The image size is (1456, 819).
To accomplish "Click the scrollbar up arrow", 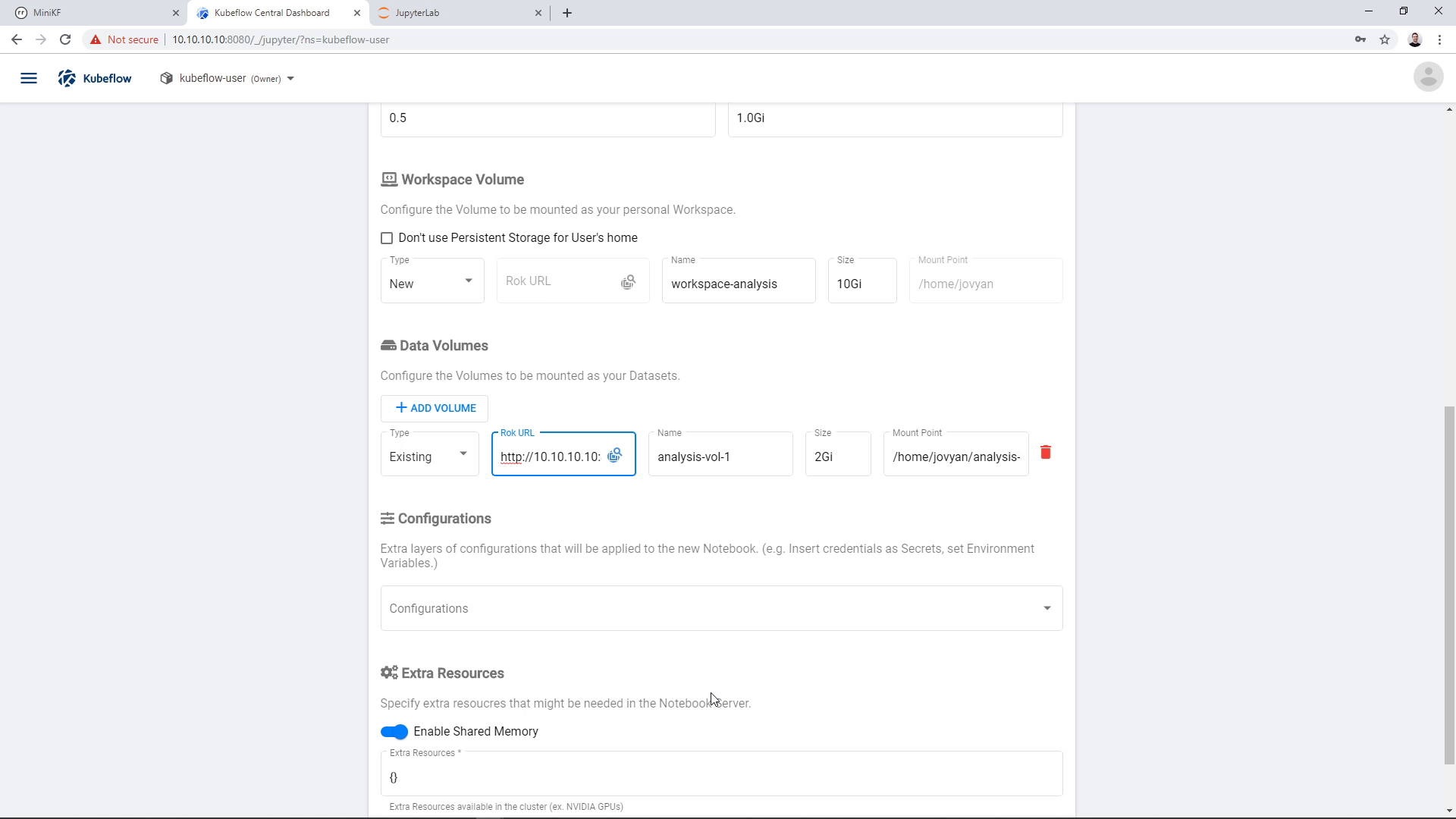I will coord(1449,110).
